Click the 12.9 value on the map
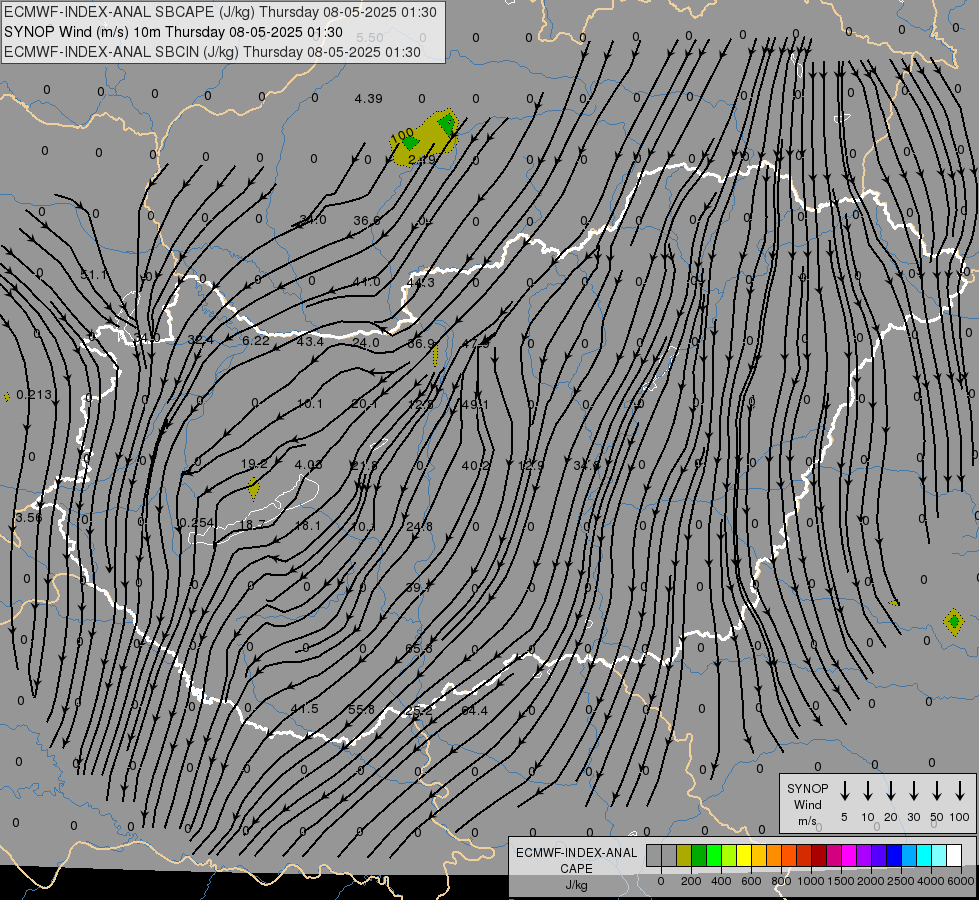This screenshot has height=900, width=979. tap(531, 465)
